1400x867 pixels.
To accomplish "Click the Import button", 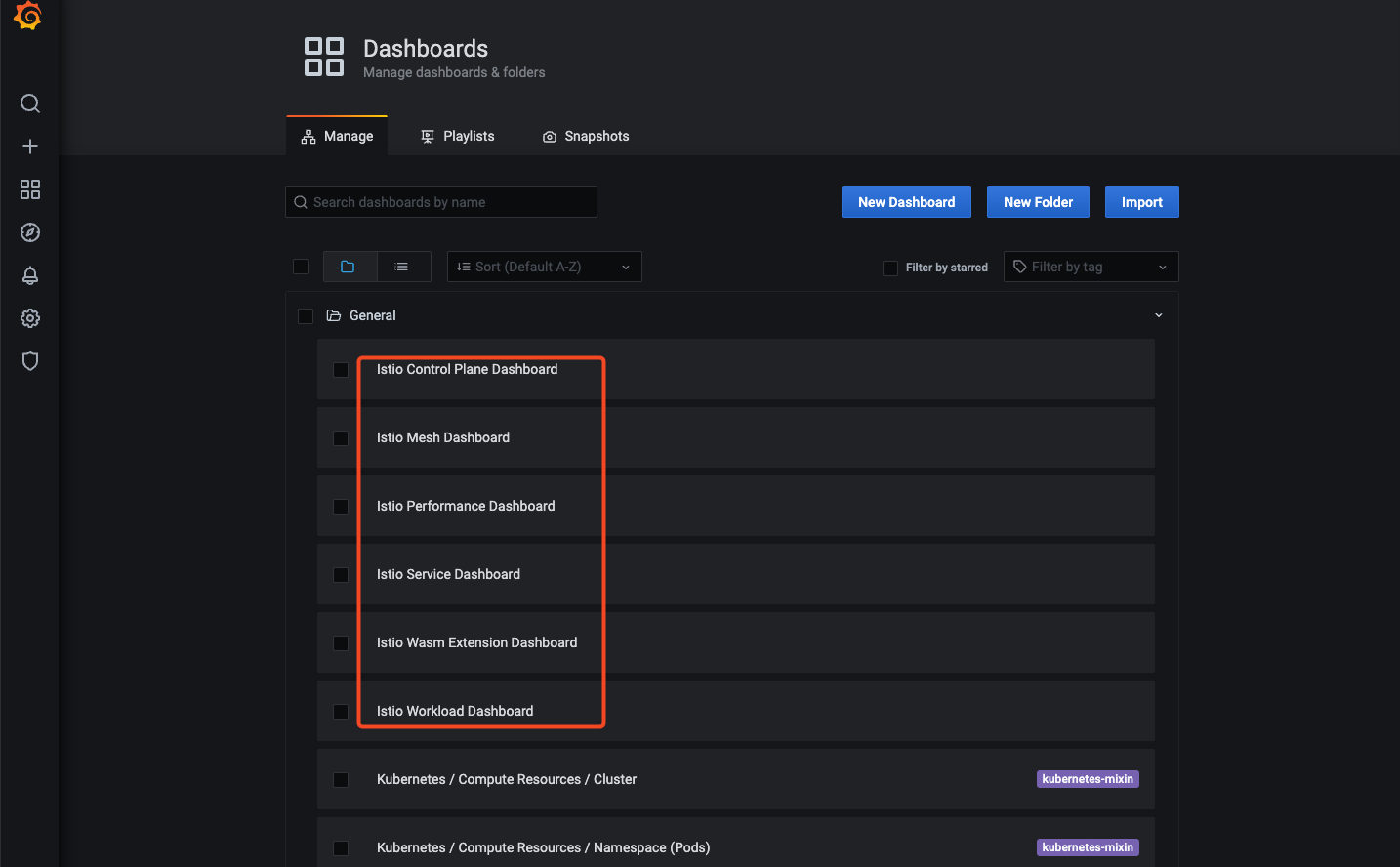I will click(x=1142, y=202).
